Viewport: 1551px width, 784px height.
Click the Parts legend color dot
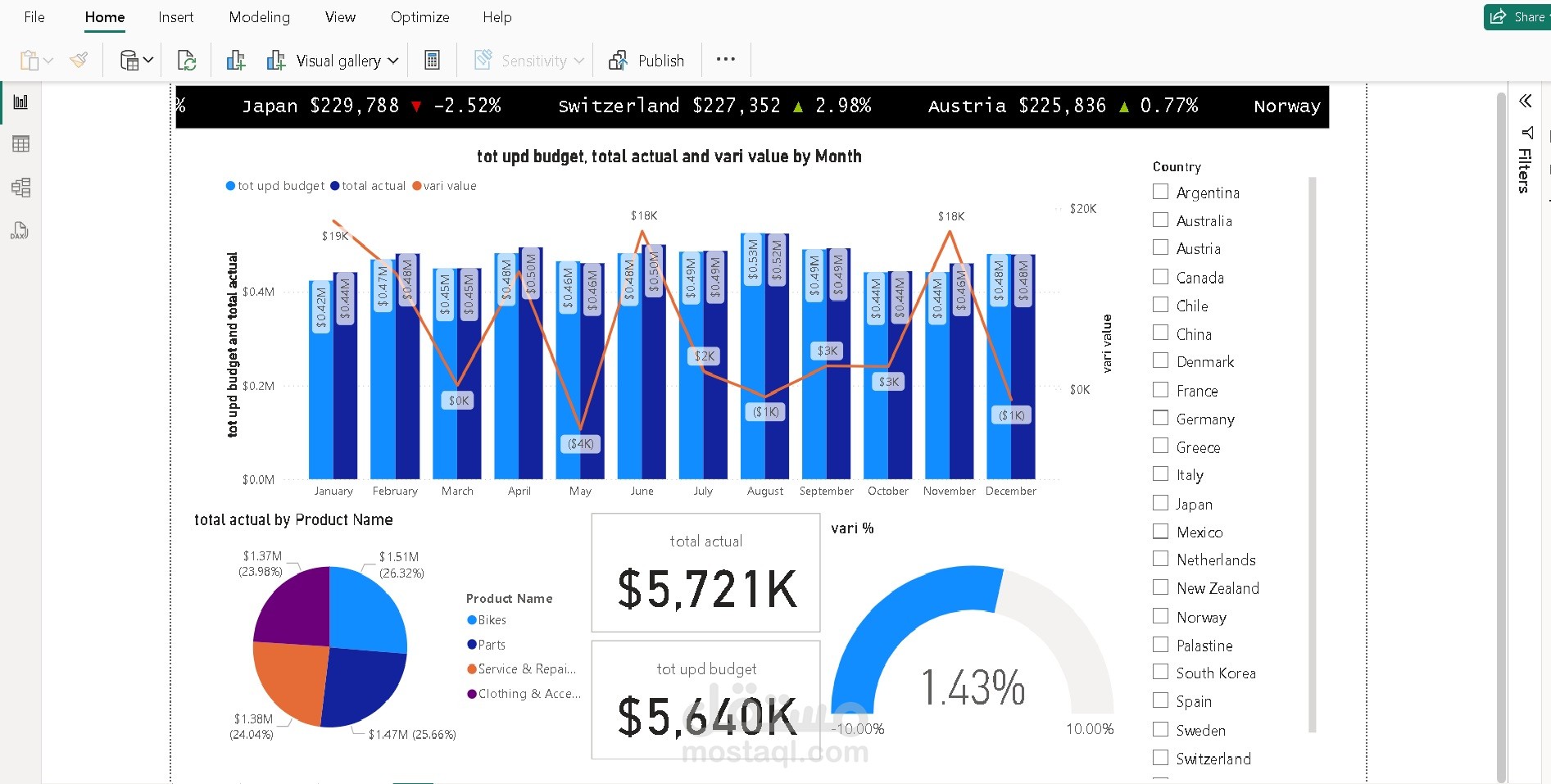(x=472, y=645)
